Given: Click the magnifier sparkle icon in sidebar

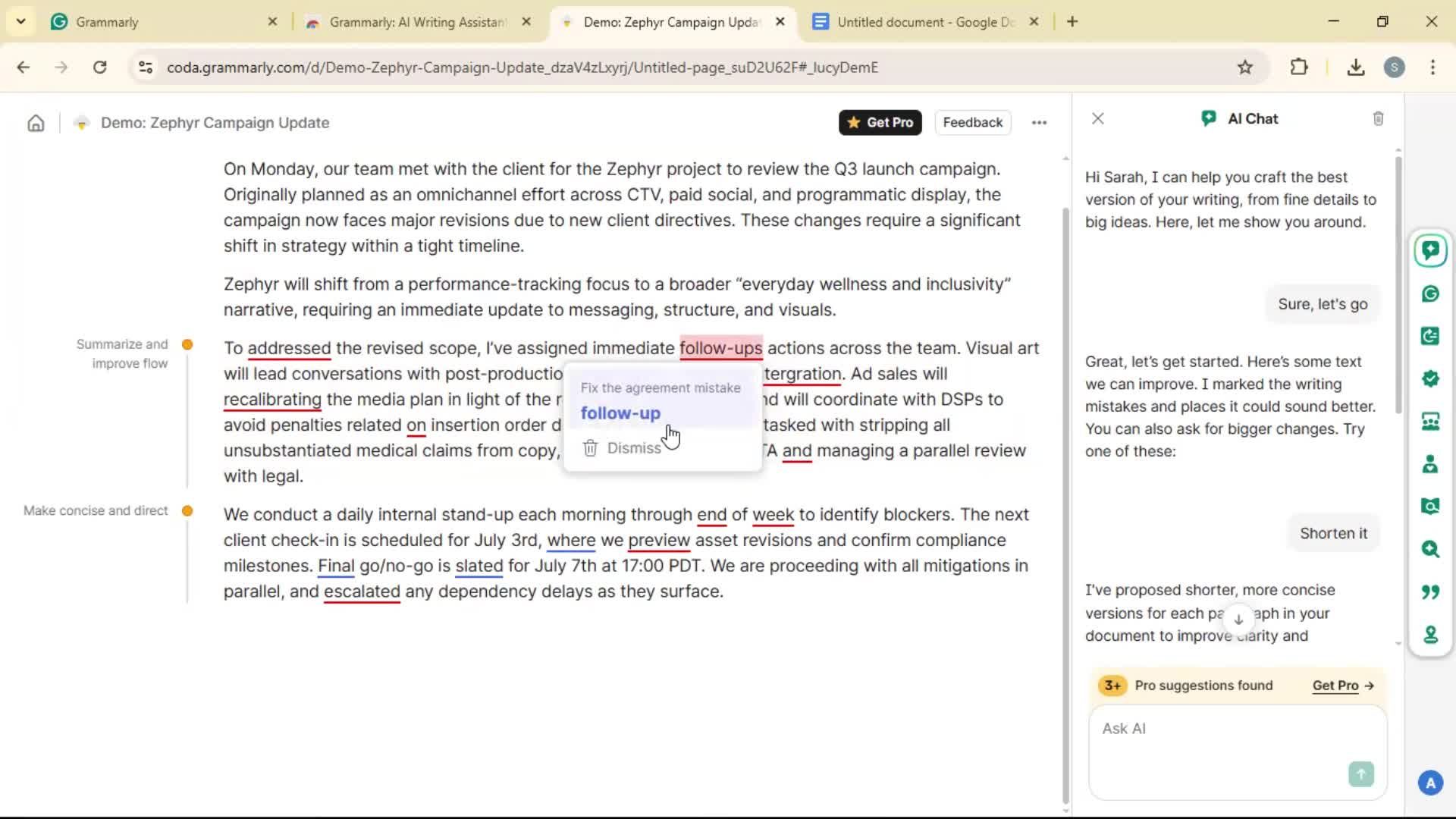Looking at the screenshot, I should pos(1430,549).
